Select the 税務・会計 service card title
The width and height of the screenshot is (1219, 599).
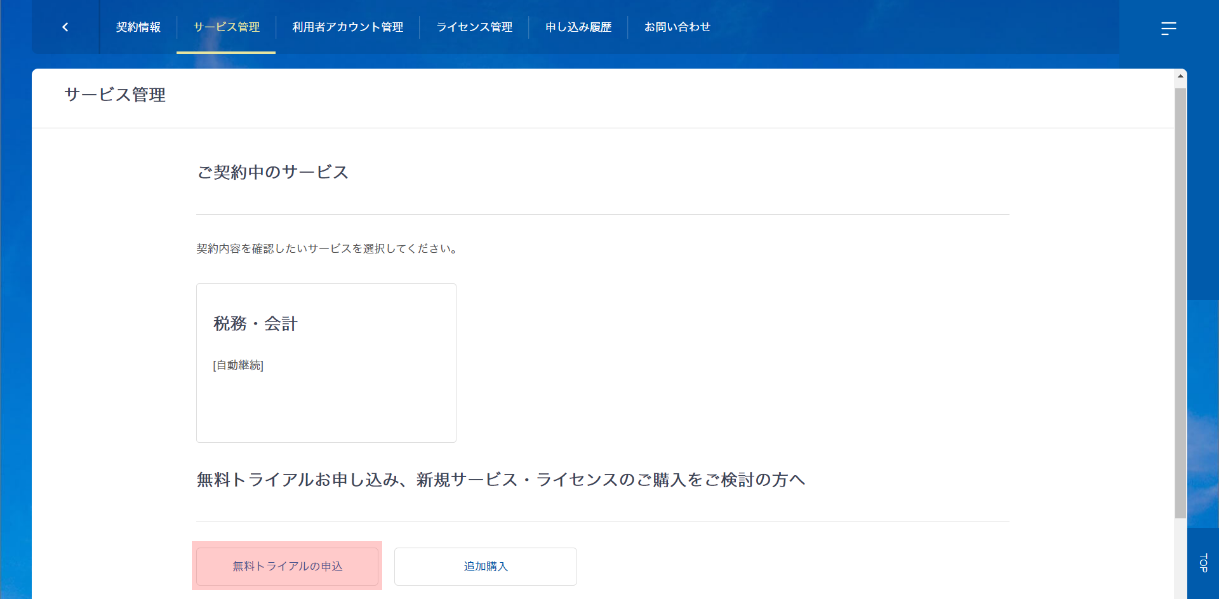[255, 324]
